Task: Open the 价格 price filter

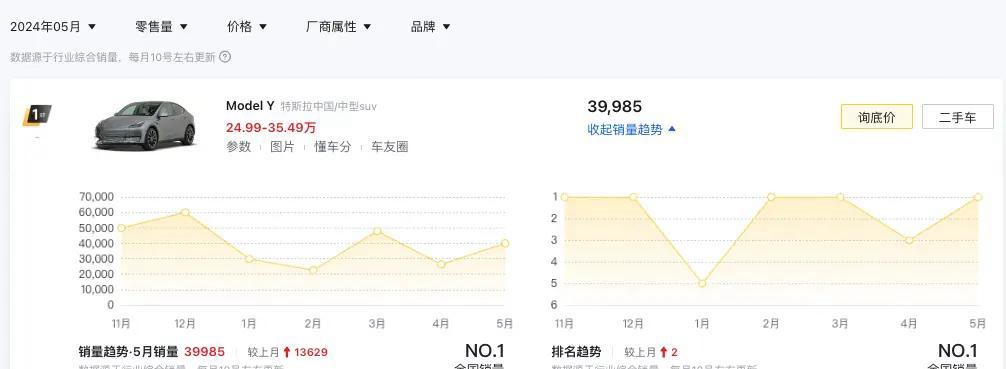Action: point(246,26)
